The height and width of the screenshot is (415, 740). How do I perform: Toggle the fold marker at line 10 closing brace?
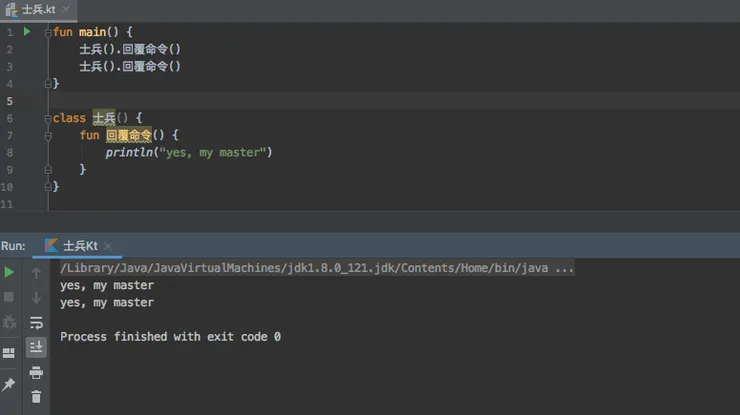48,187
